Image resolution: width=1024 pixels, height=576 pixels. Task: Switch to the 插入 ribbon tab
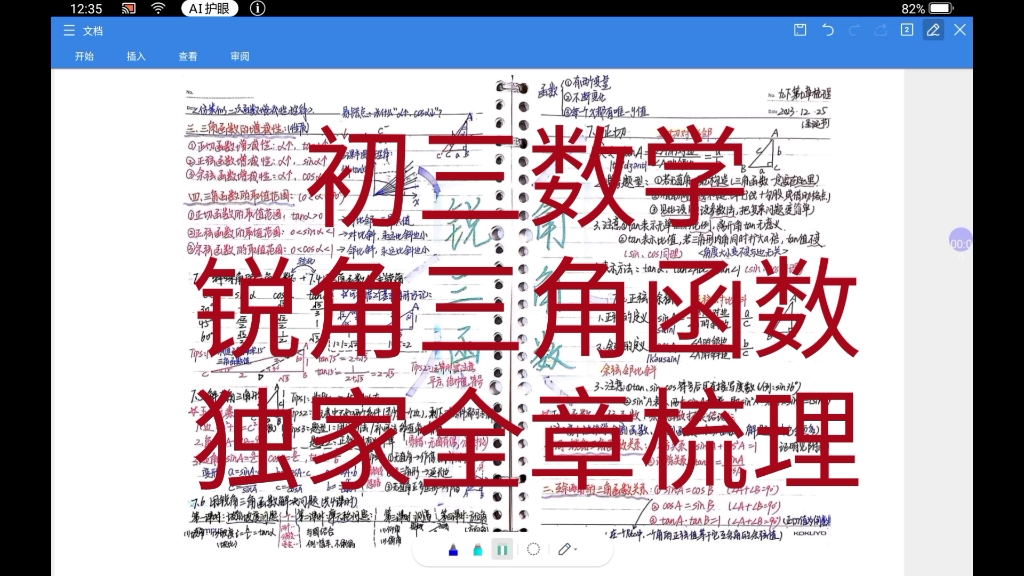(136, 56)
